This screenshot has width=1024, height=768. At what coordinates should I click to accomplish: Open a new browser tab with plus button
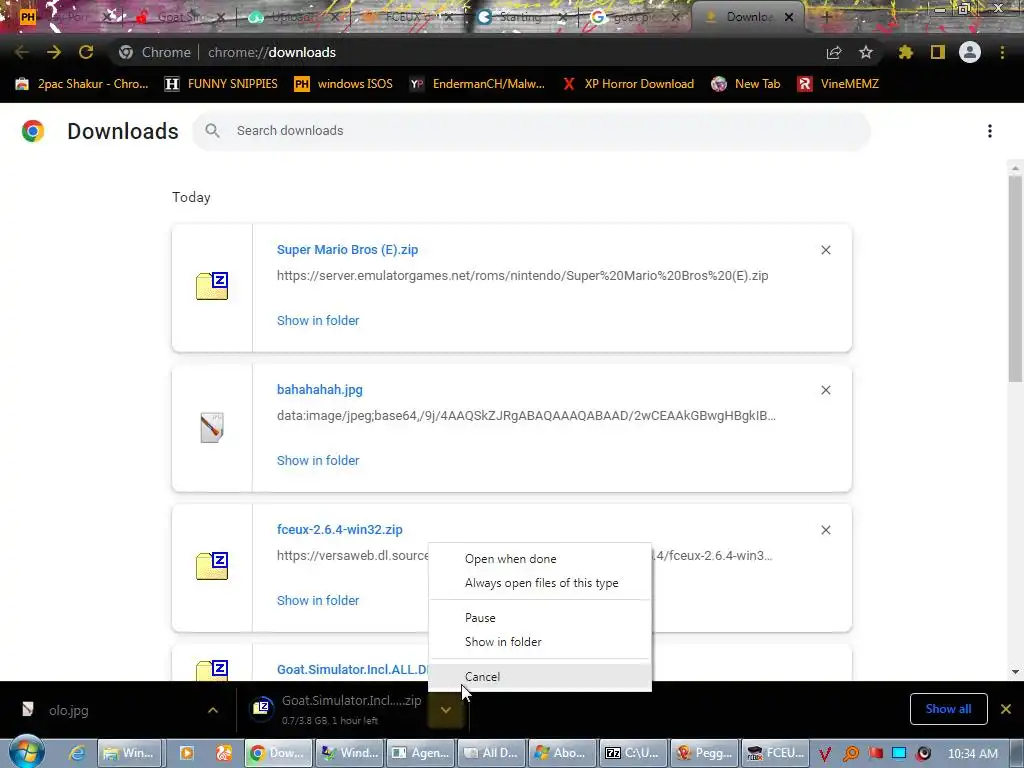point(825,17)
